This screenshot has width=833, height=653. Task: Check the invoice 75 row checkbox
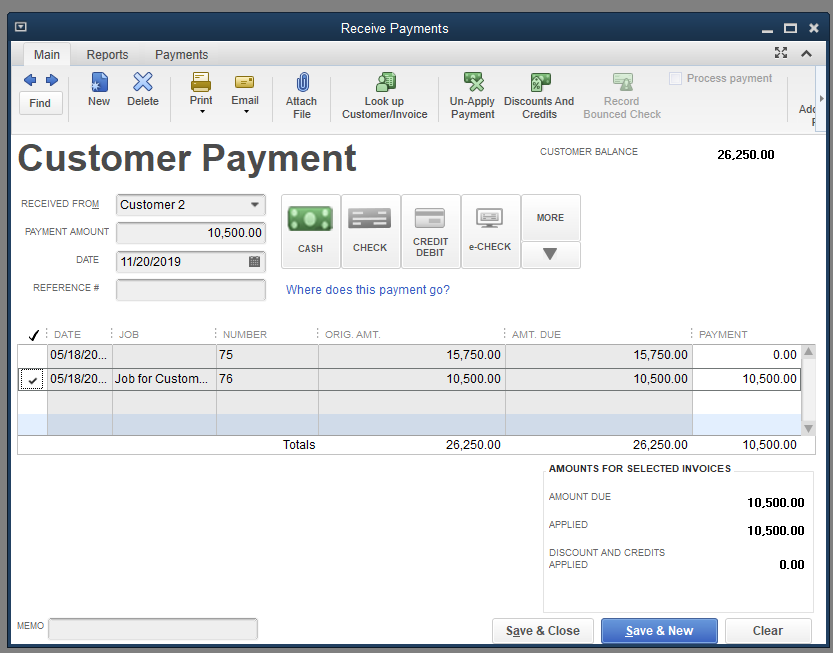(x=33, y=355)
